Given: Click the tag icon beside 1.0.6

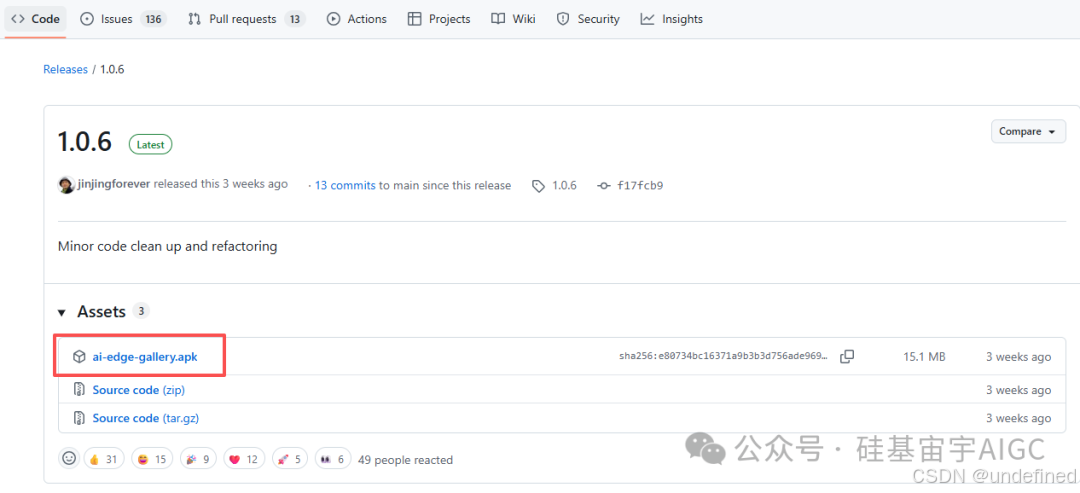Looking at the screenshot, I should click(x=539, y=186).
